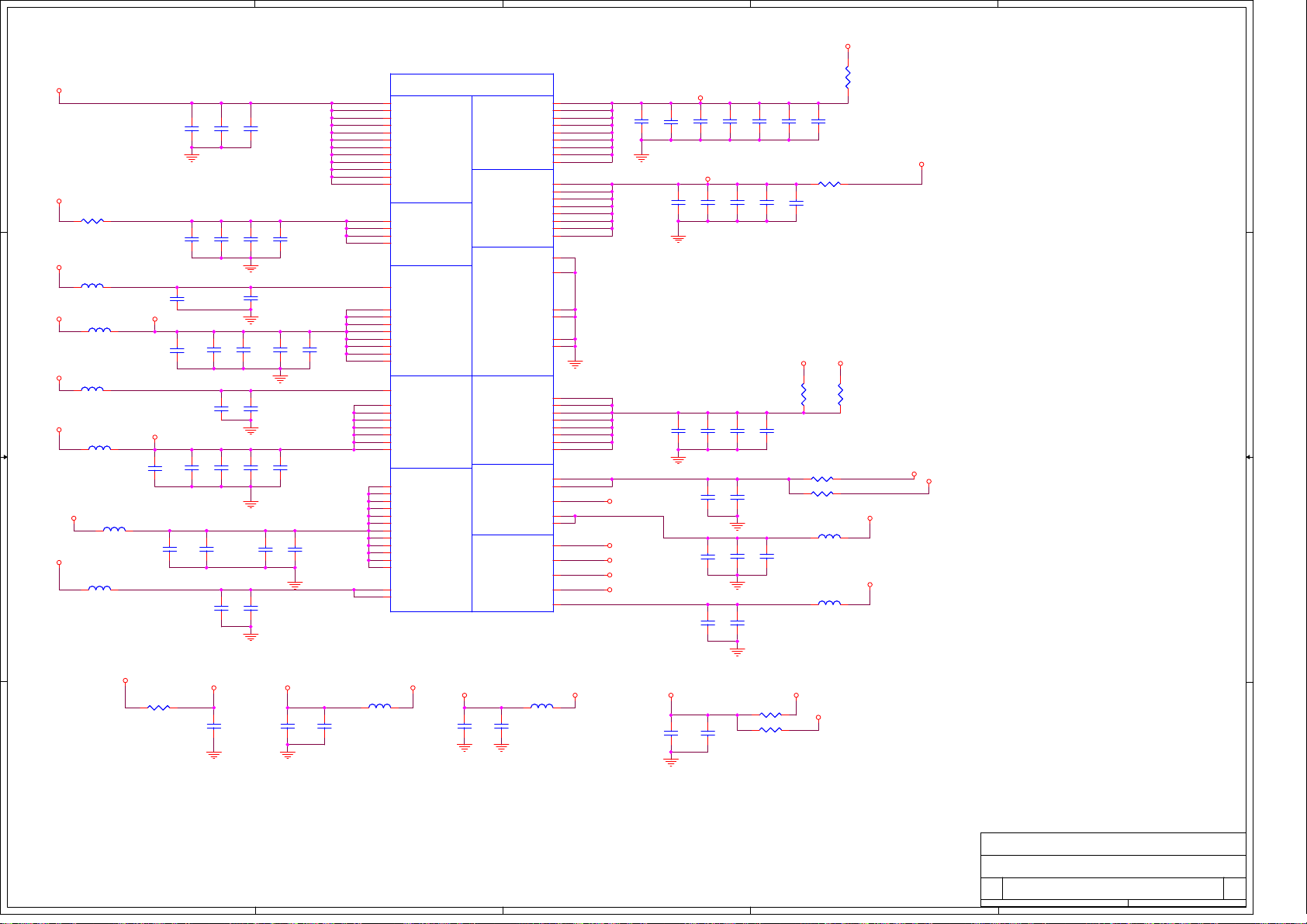This screenshot has height=924, width=1307.
Task: Select the topmost inductor on the left-side rails
Action: pyautogui.click(x=92, y=286)
